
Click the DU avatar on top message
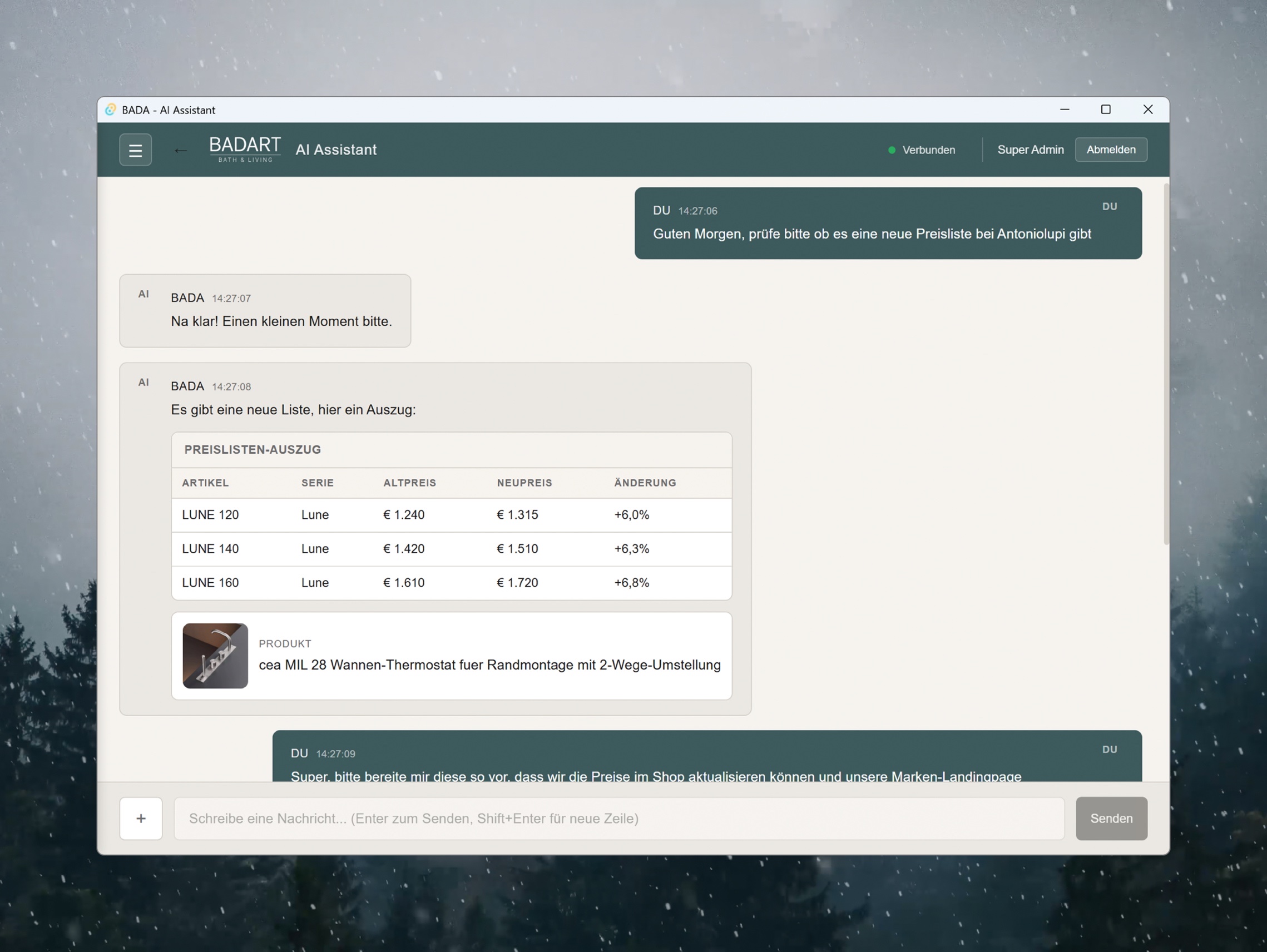point(1110,207)
